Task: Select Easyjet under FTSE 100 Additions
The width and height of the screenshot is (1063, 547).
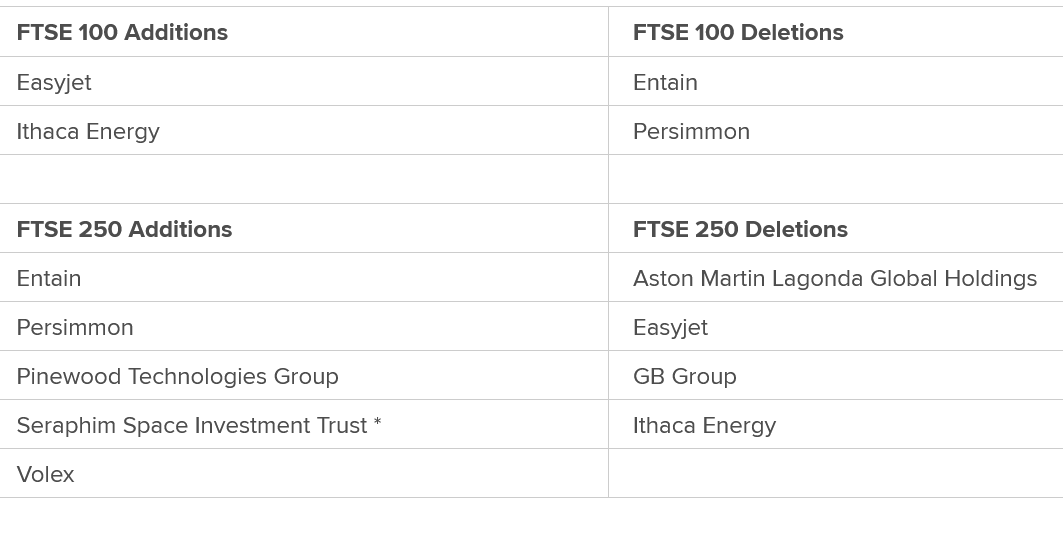Action: (x=304, y=81)
